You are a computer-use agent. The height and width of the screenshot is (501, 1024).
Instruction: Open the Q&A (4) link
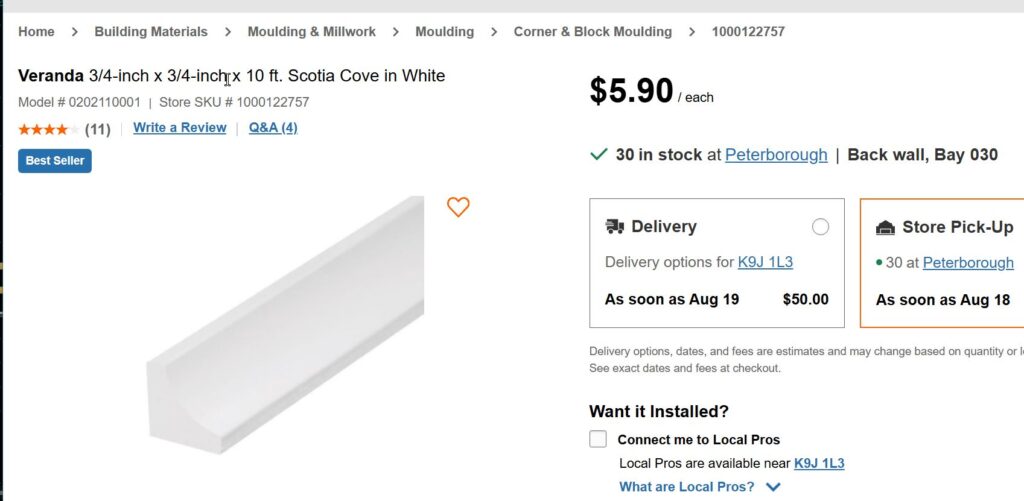[273, 128]
